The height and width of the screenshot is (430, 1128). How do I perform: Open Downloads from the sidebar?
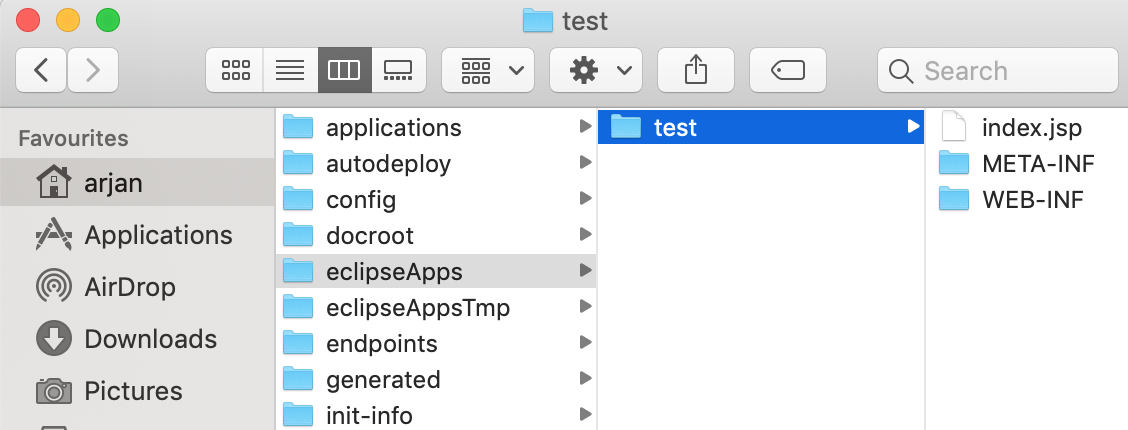coord(150,339)
